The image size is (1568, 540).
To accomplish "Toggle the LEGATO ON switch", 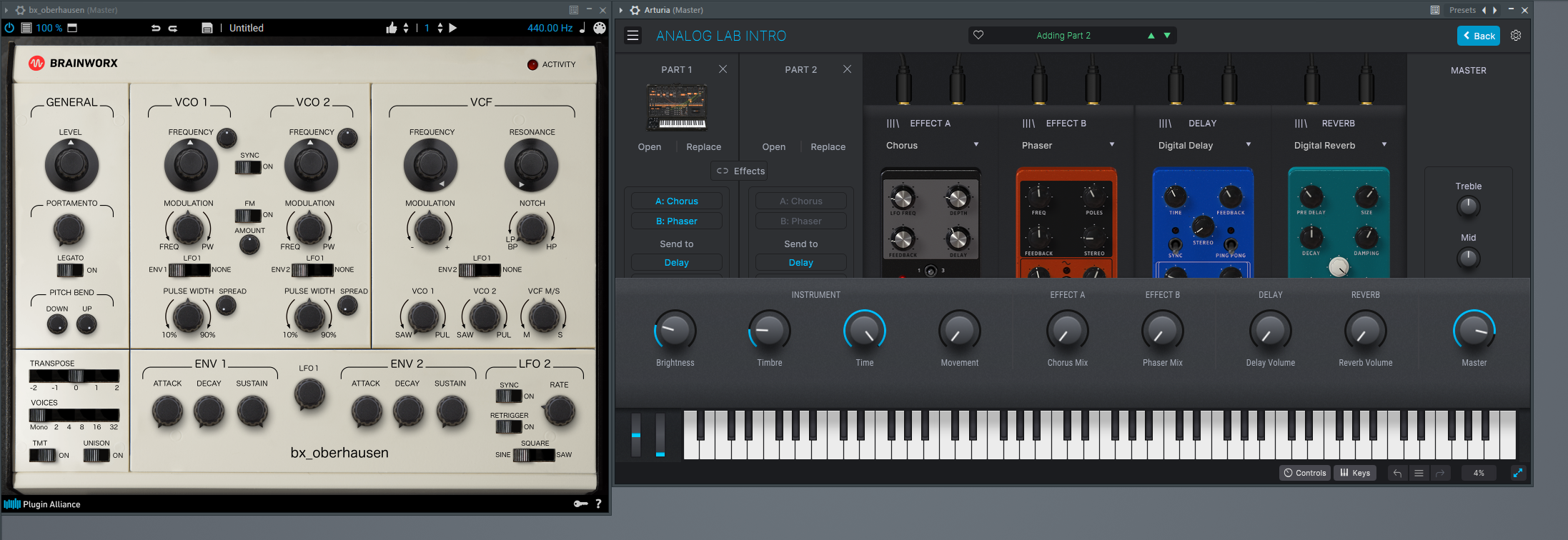I will click(x=70, y=270).
